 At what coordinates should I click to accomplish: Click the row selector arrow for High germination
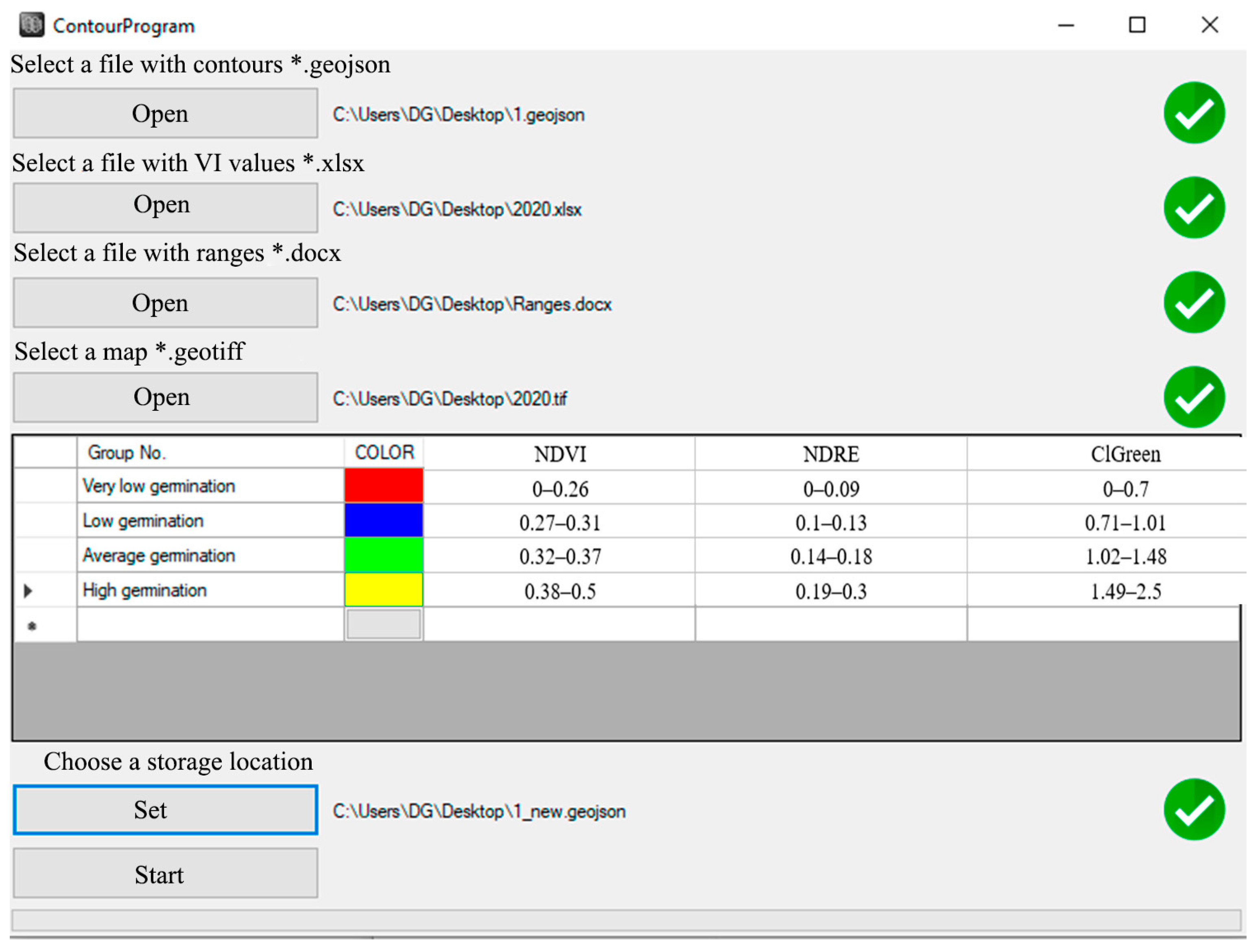point(28,590)
